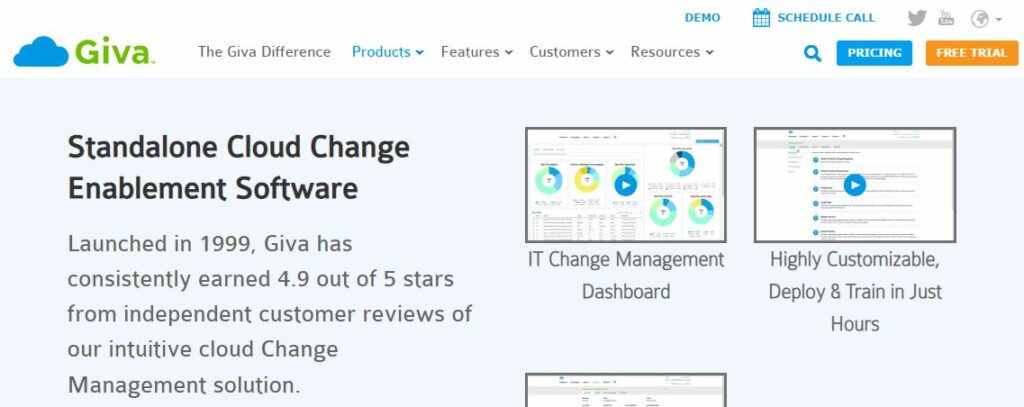Click the Standalone Cloud Change Enablement Software heading
The height and width of the screenshot is (407, 1024).
(x=238, y=168)
